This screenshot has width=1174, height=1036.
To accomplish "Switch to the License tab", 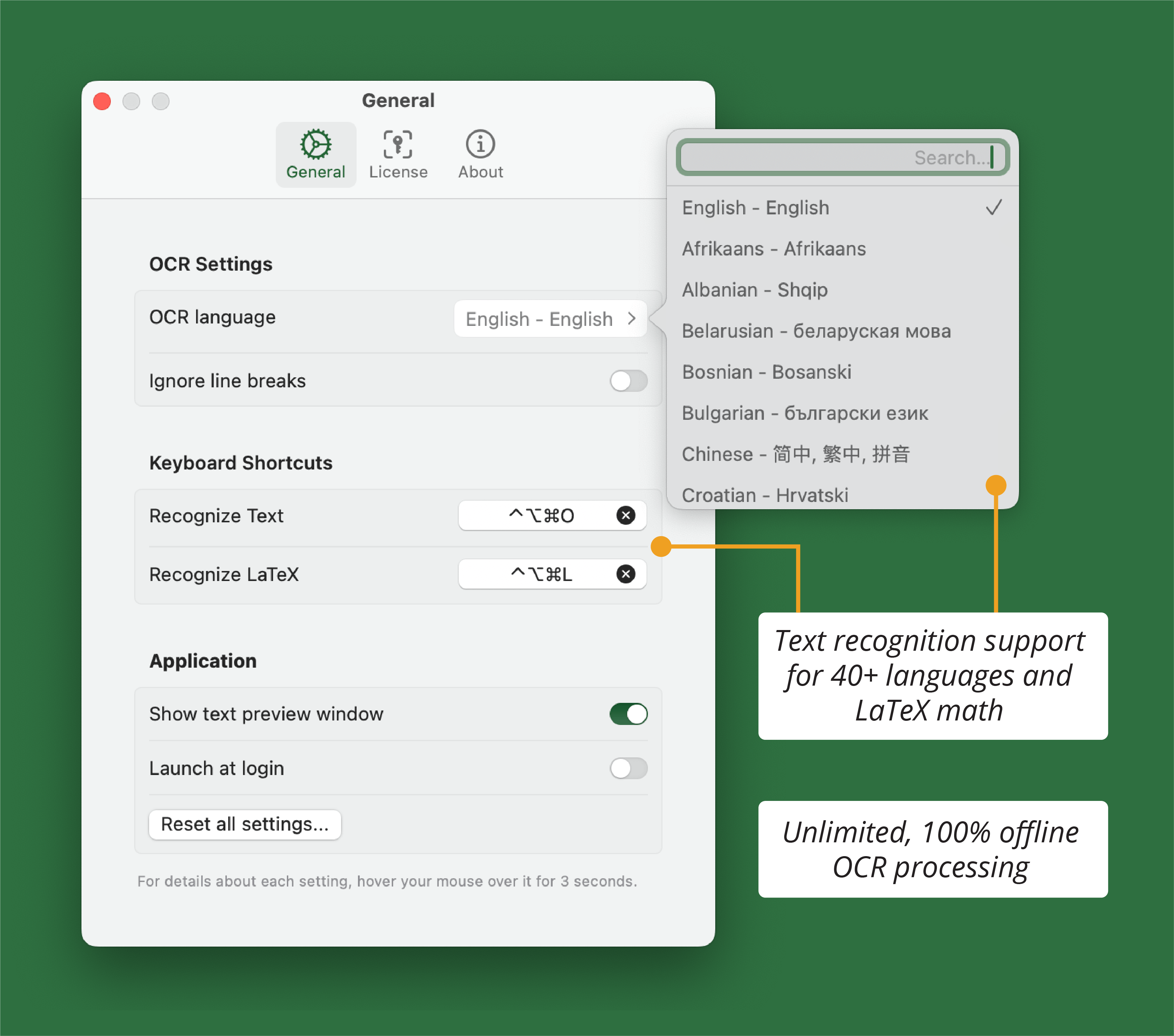I will [x=398, y=153].
